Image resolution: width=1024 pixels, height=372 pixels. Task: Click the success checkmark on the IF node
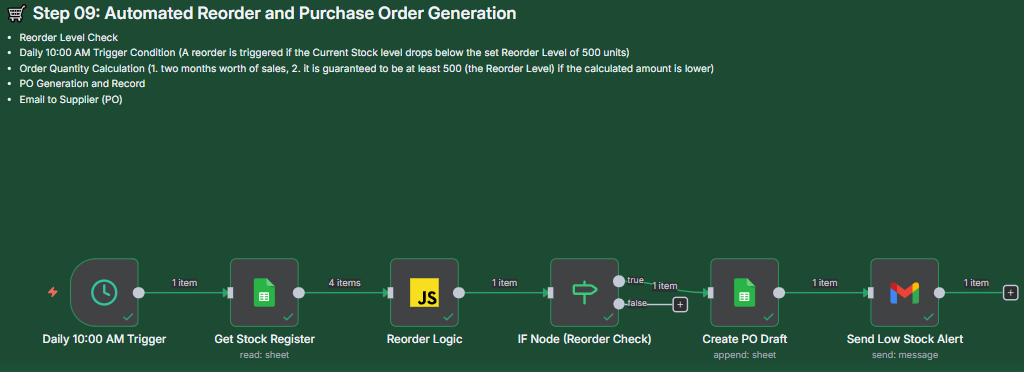coord(608,317)
